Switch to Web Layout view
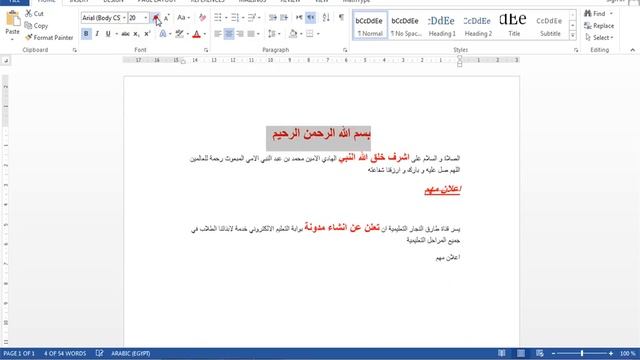This screenshot has height=360, width=640. pos(540,353)
